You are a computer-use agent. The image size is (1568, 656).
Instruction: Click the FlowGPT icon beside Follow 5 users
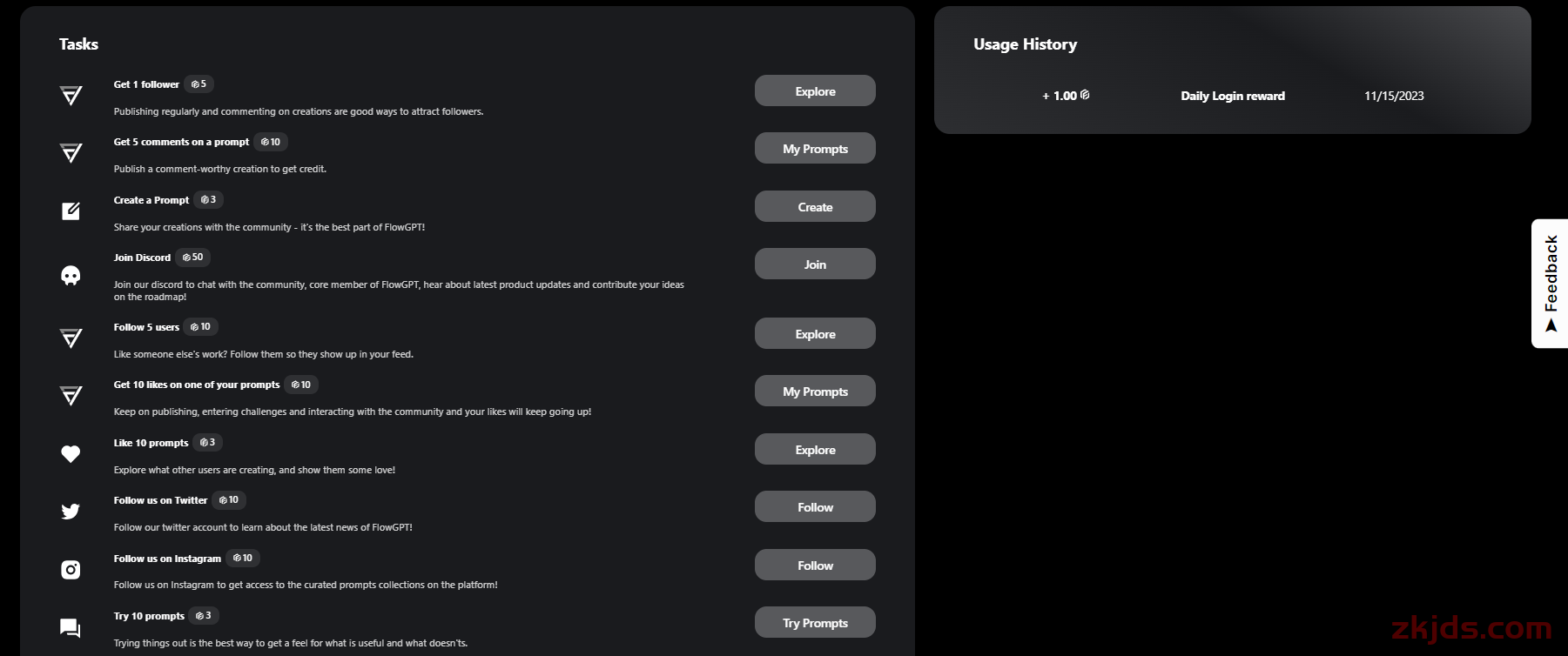(x=71, y=338)
